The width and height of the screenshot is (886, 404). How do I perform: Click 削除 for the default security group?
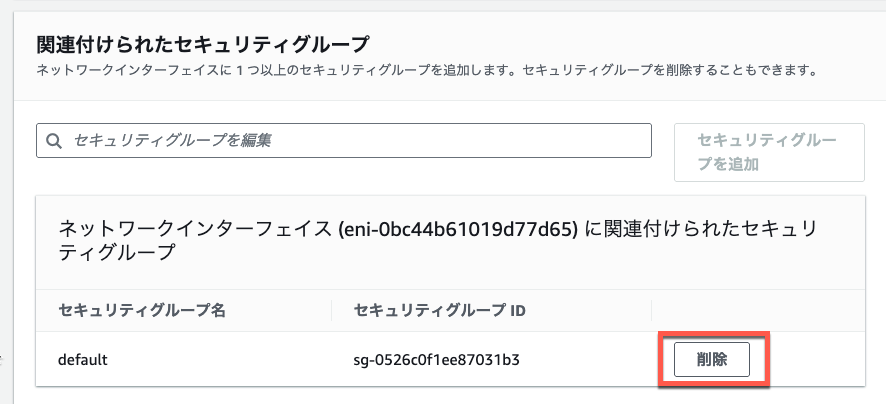[x=711, y=359]
